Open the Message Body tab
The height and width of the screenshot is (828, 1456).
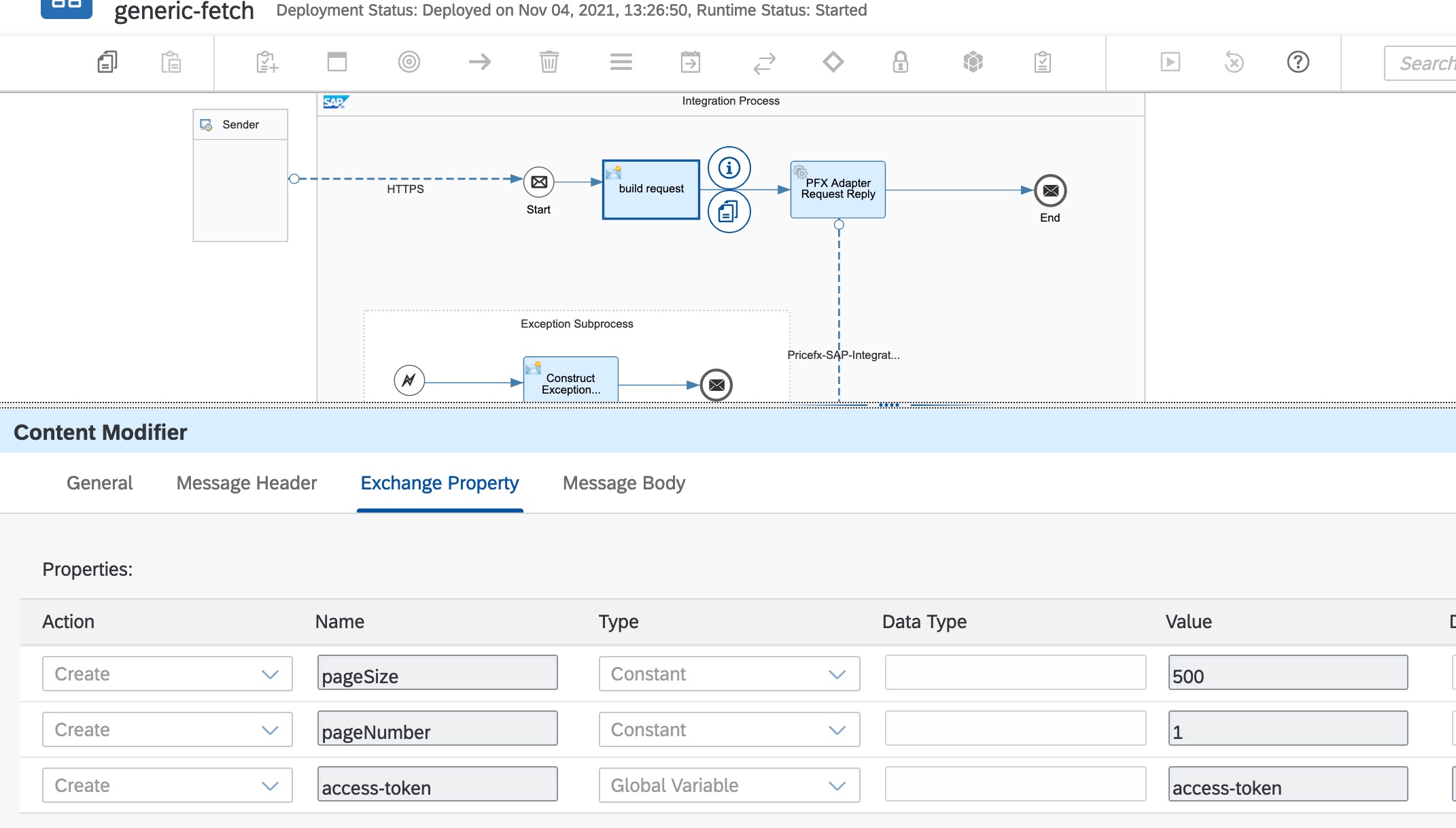pyautogui.click(x=623, y=483)
